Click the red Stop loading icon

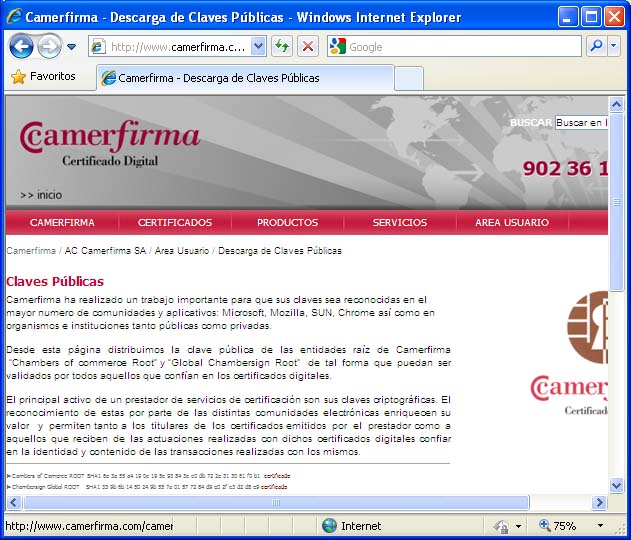[x=308, y=47]
